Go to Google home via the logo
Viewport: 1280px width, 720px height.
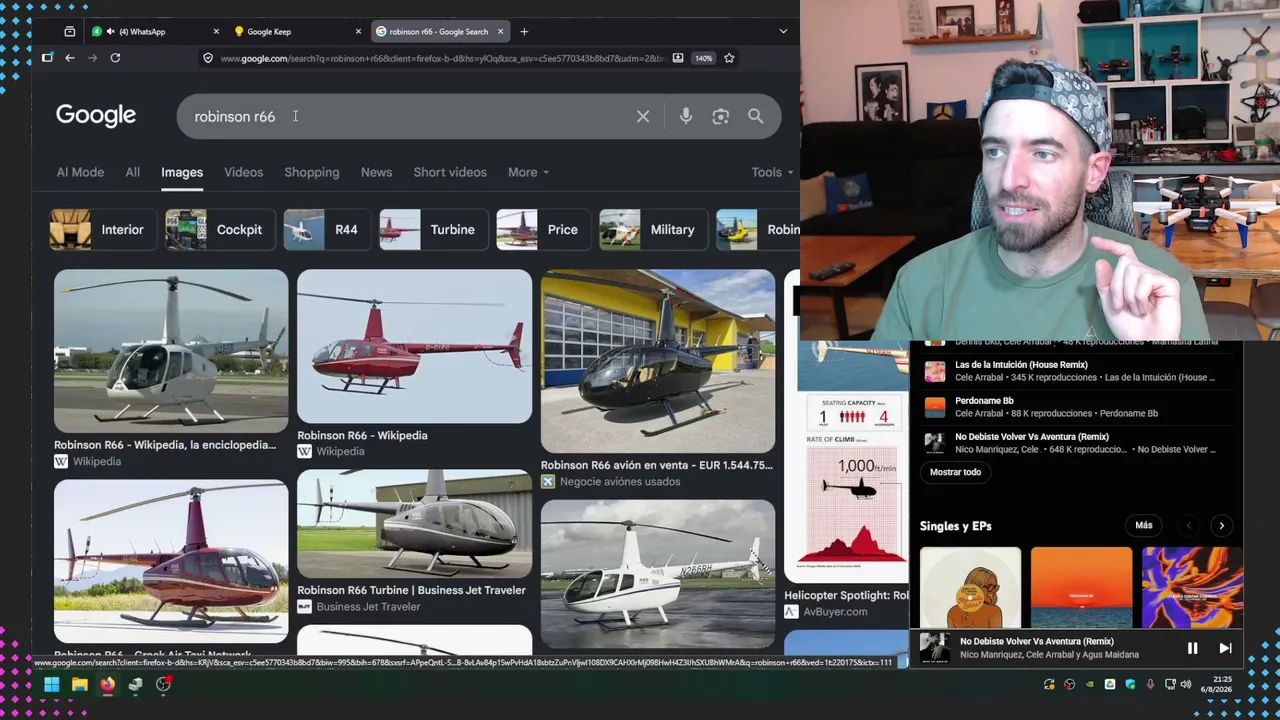pyautogui.click(x=96, y=116)
